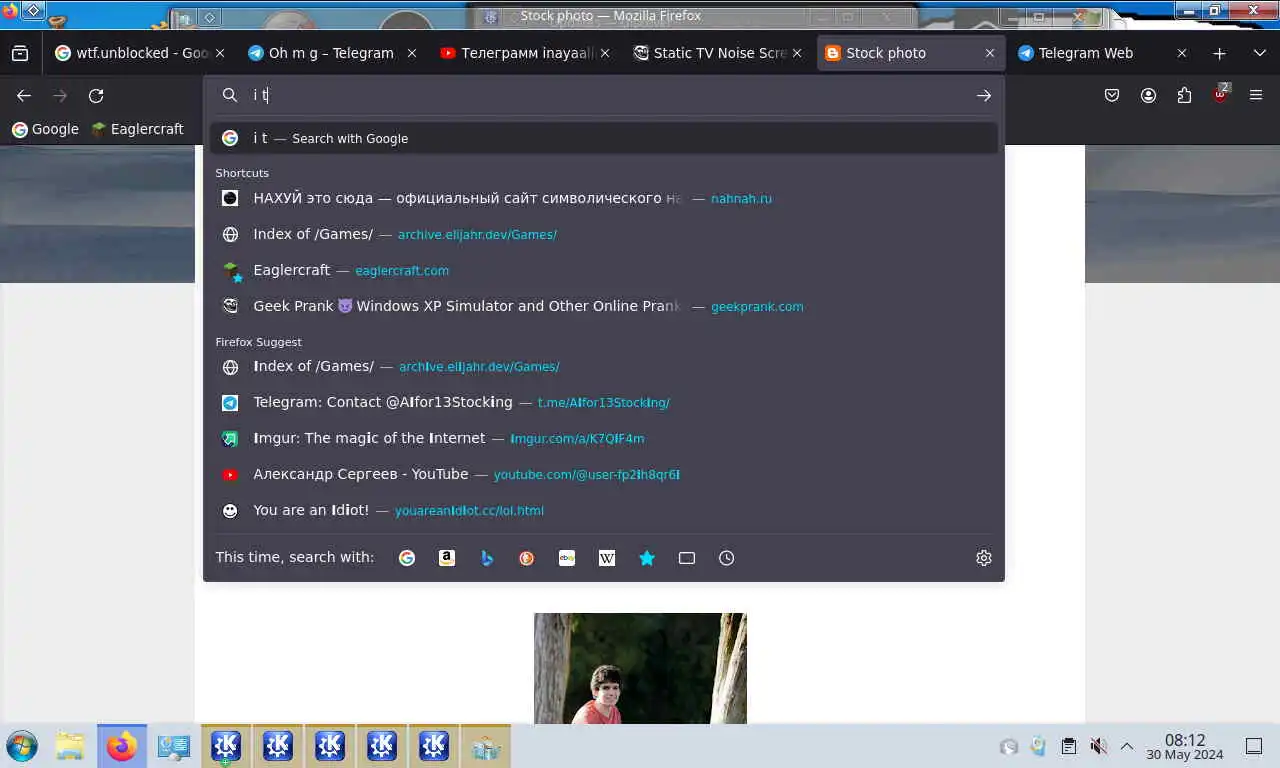
Task: Click the show desktop button
Action: pyautogui.click(x=1254, y=746)
